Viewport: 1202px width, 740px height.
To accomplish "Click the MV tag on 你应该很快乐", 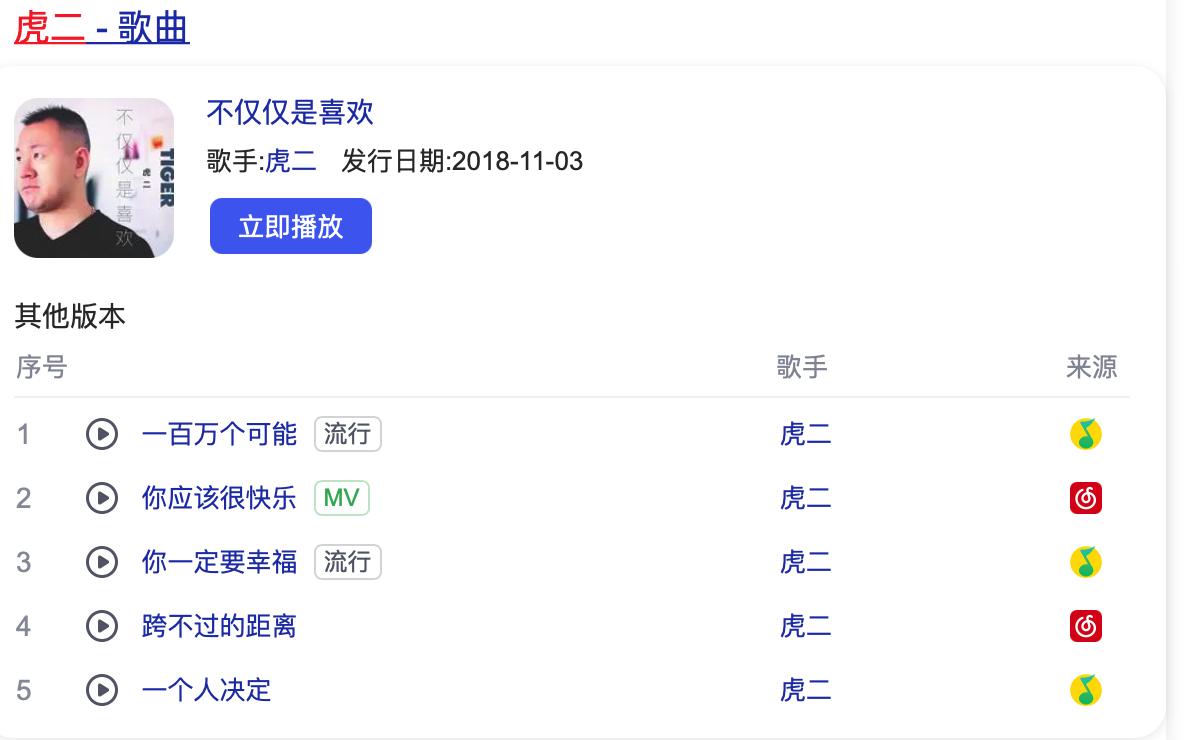I will pyautogui.click(x=341, y=498).
